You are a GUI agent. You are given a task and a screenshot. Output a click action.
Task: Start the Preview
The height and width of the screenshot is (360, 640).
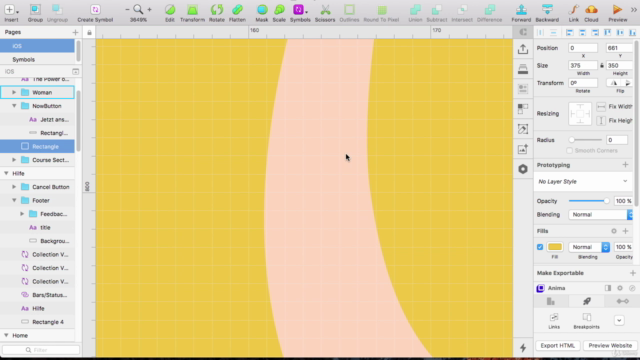(618, 13)
